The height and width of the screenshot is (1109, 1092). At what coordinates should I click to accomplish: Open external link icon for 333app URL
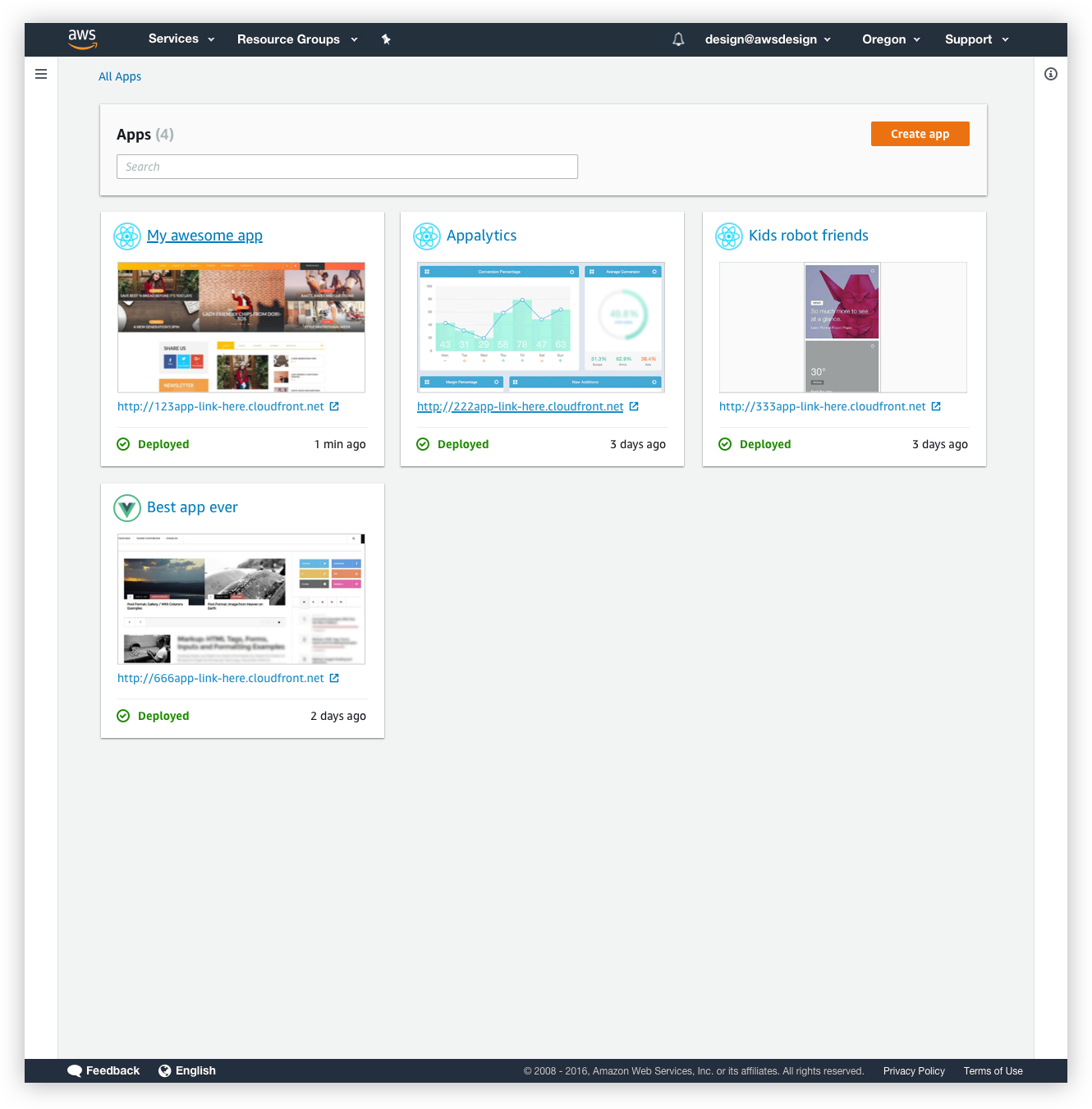tap(936, 406)
